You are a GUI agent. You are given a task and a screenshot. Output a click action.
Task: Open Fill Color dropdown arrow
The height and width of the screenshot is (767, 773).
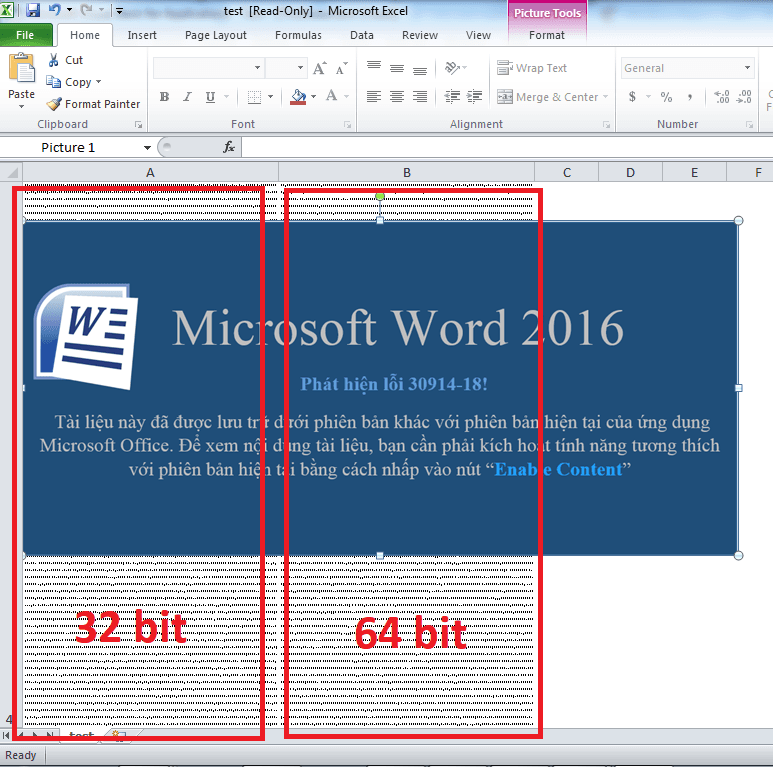(x=314, y=97)
